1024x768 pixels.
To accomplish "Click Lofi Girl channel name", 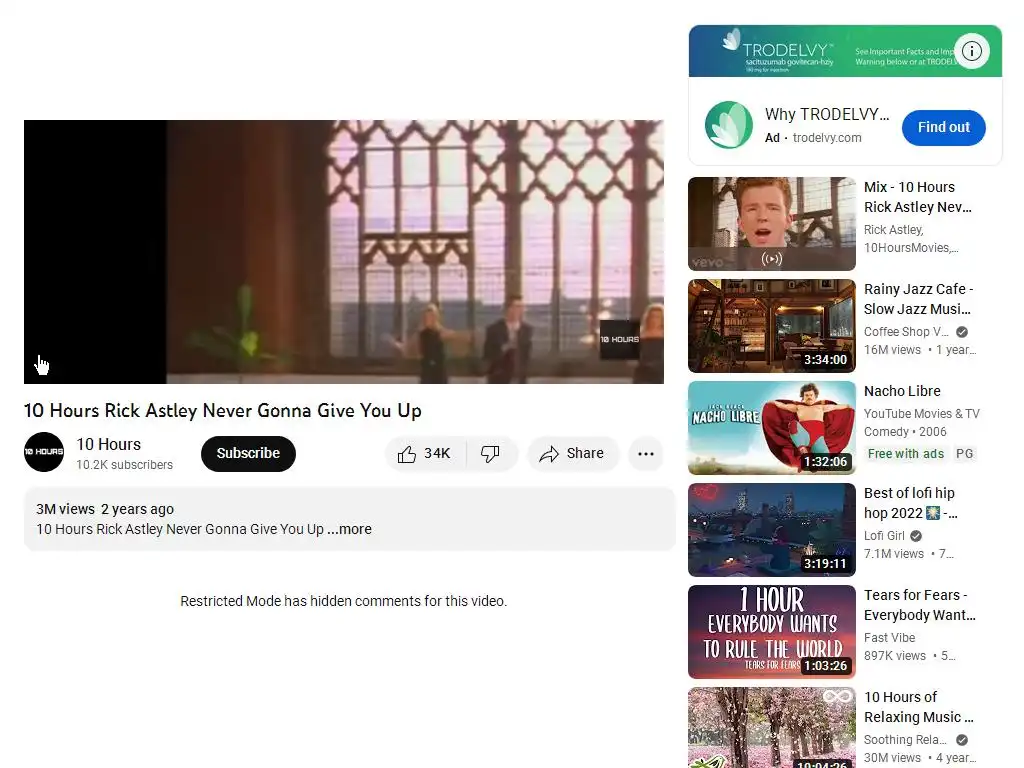I will pos(884,536).
